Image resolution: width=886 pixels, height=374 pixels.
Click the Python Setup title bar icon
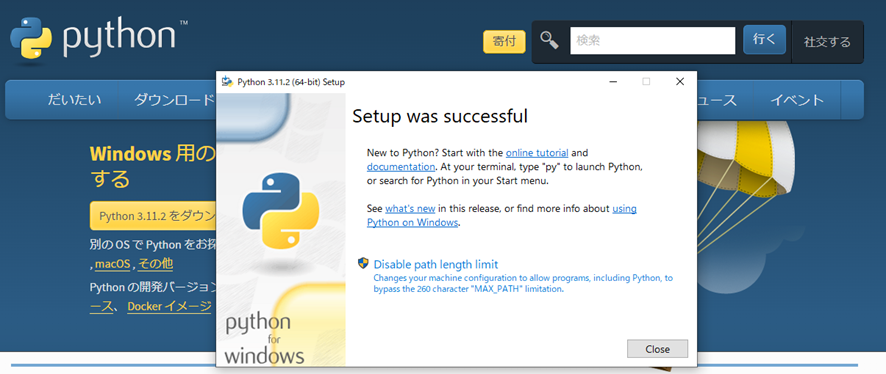(x=227, y=82)
